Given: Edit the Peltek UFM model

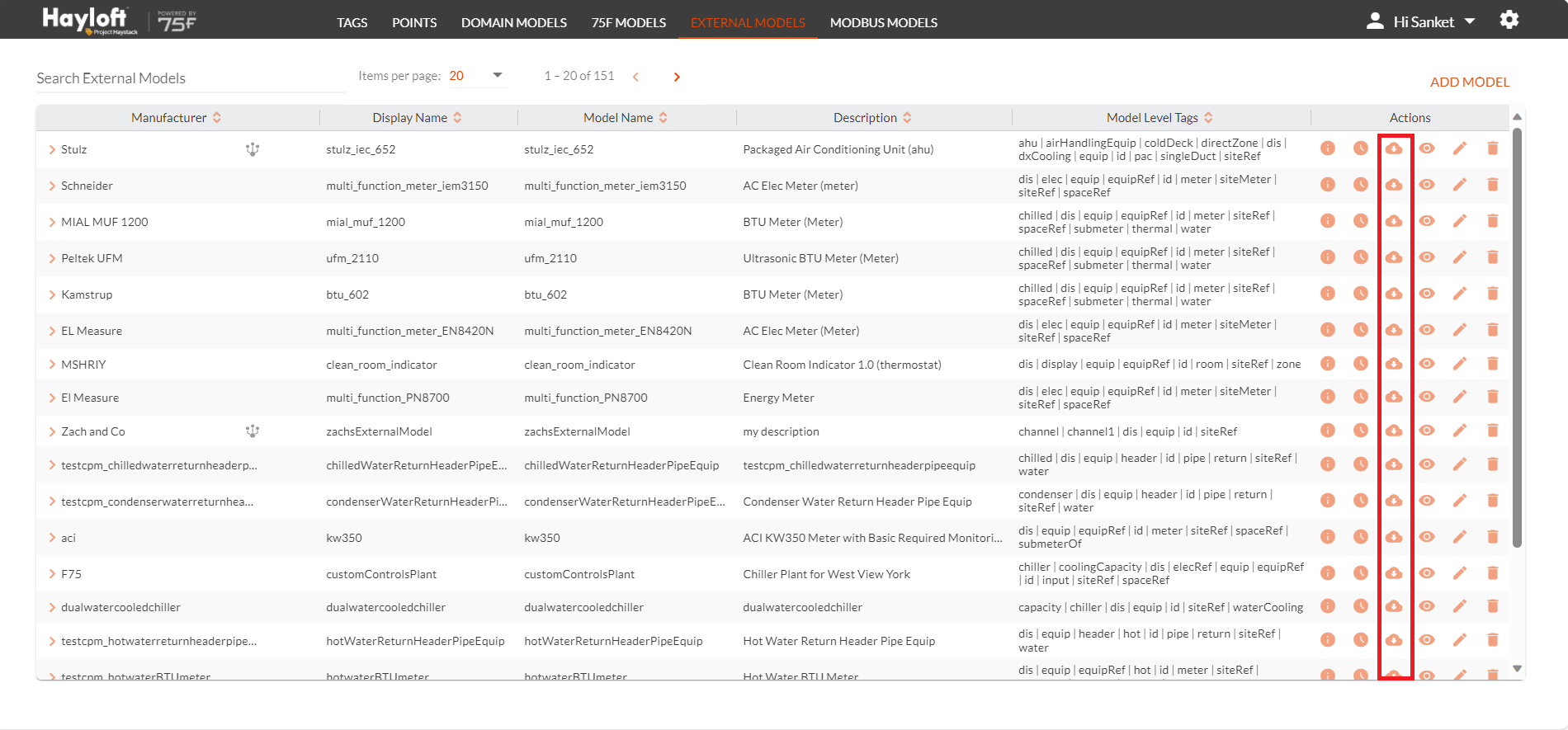Looking at the screenshot, I should 1460,257.
